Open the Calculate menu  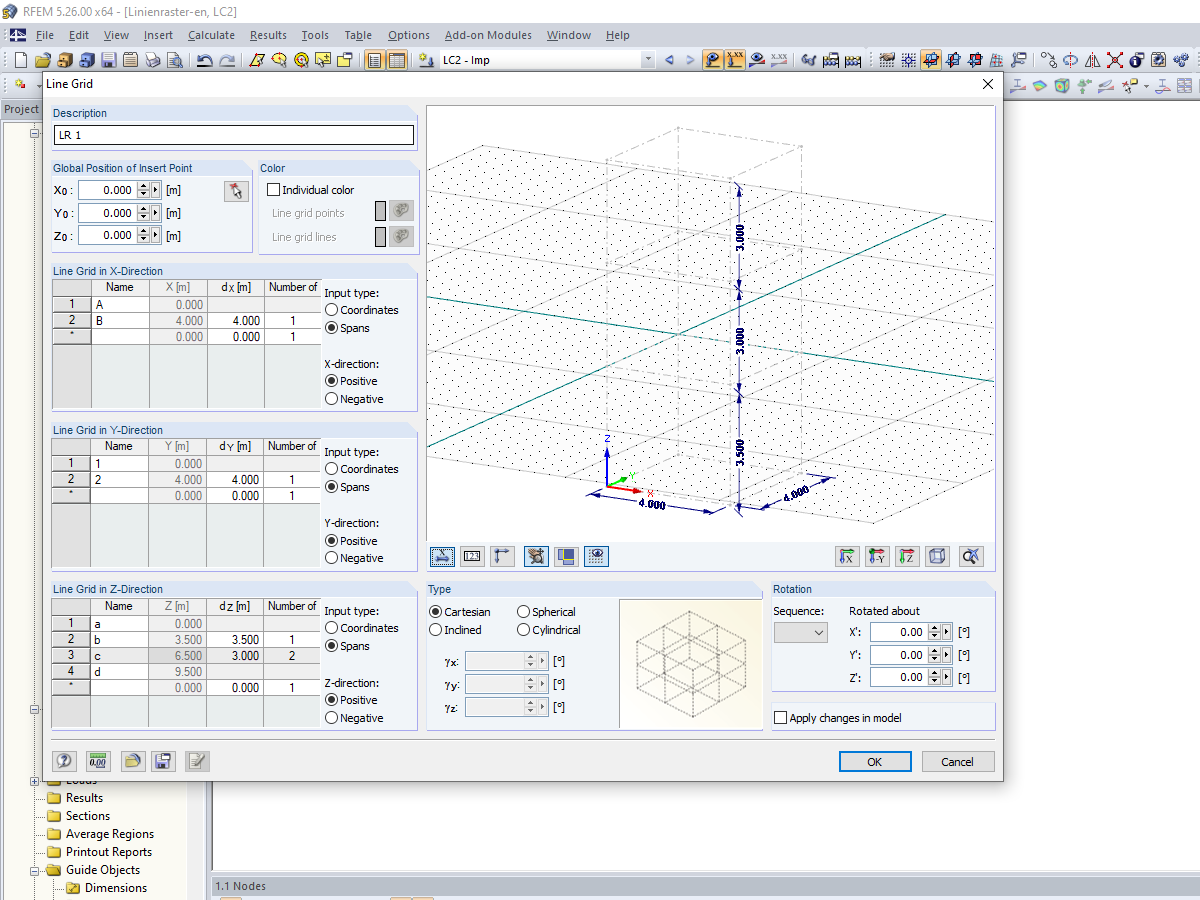coord(211,35)
